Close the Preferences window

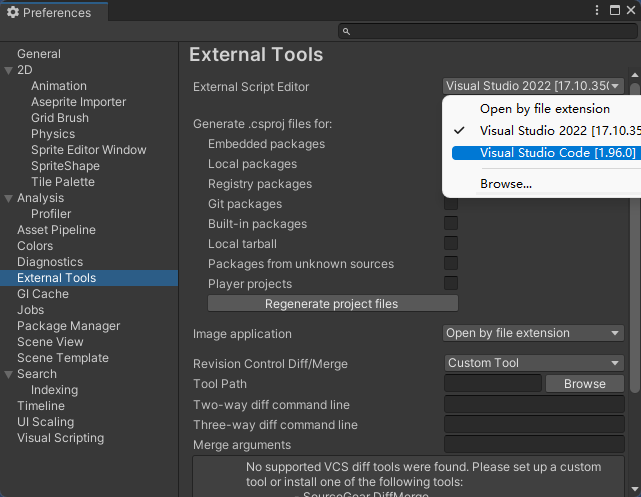(631, 10)
